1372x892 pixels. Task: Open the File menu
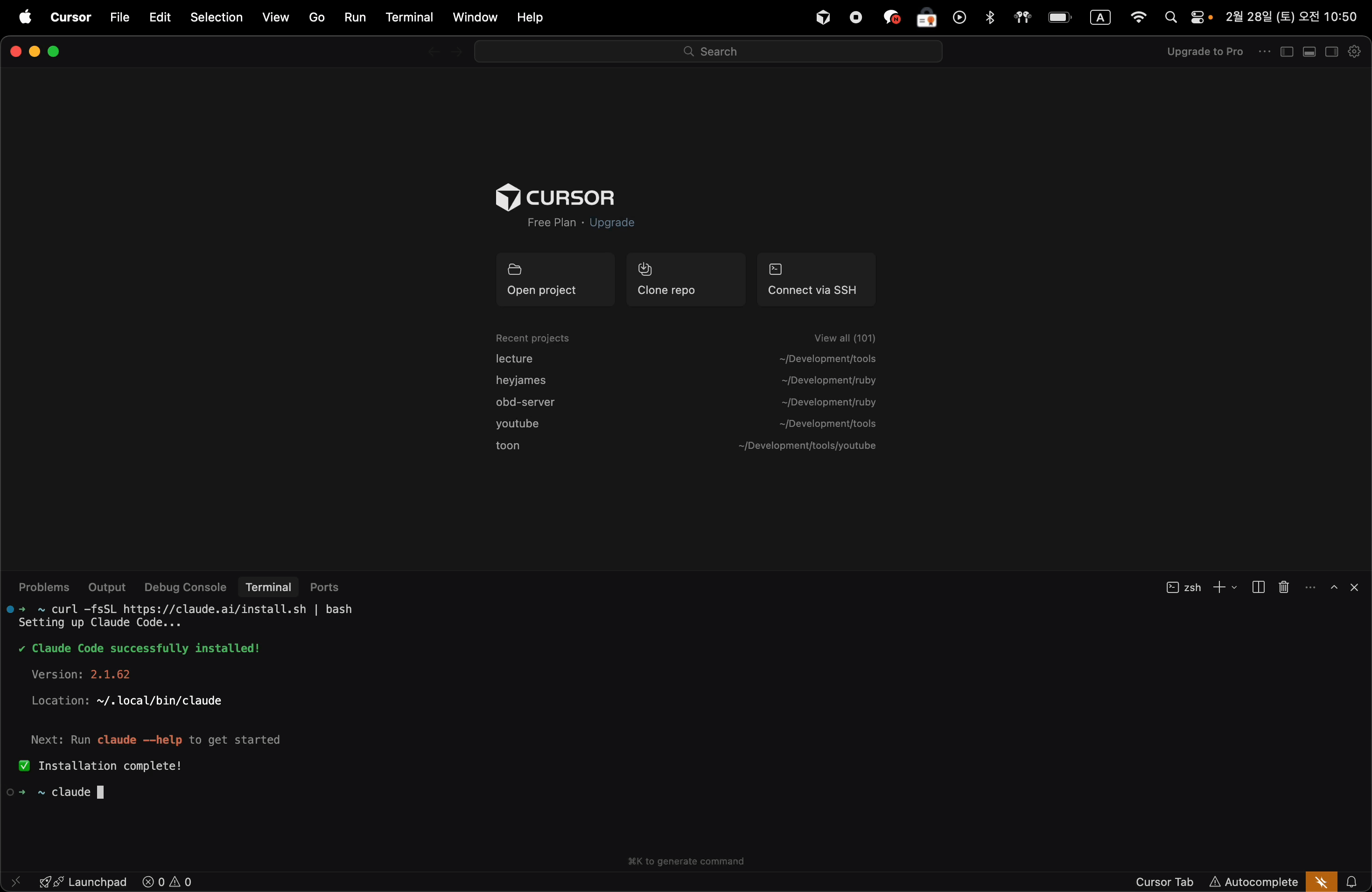pyautogui.click(x=119, y=17)
